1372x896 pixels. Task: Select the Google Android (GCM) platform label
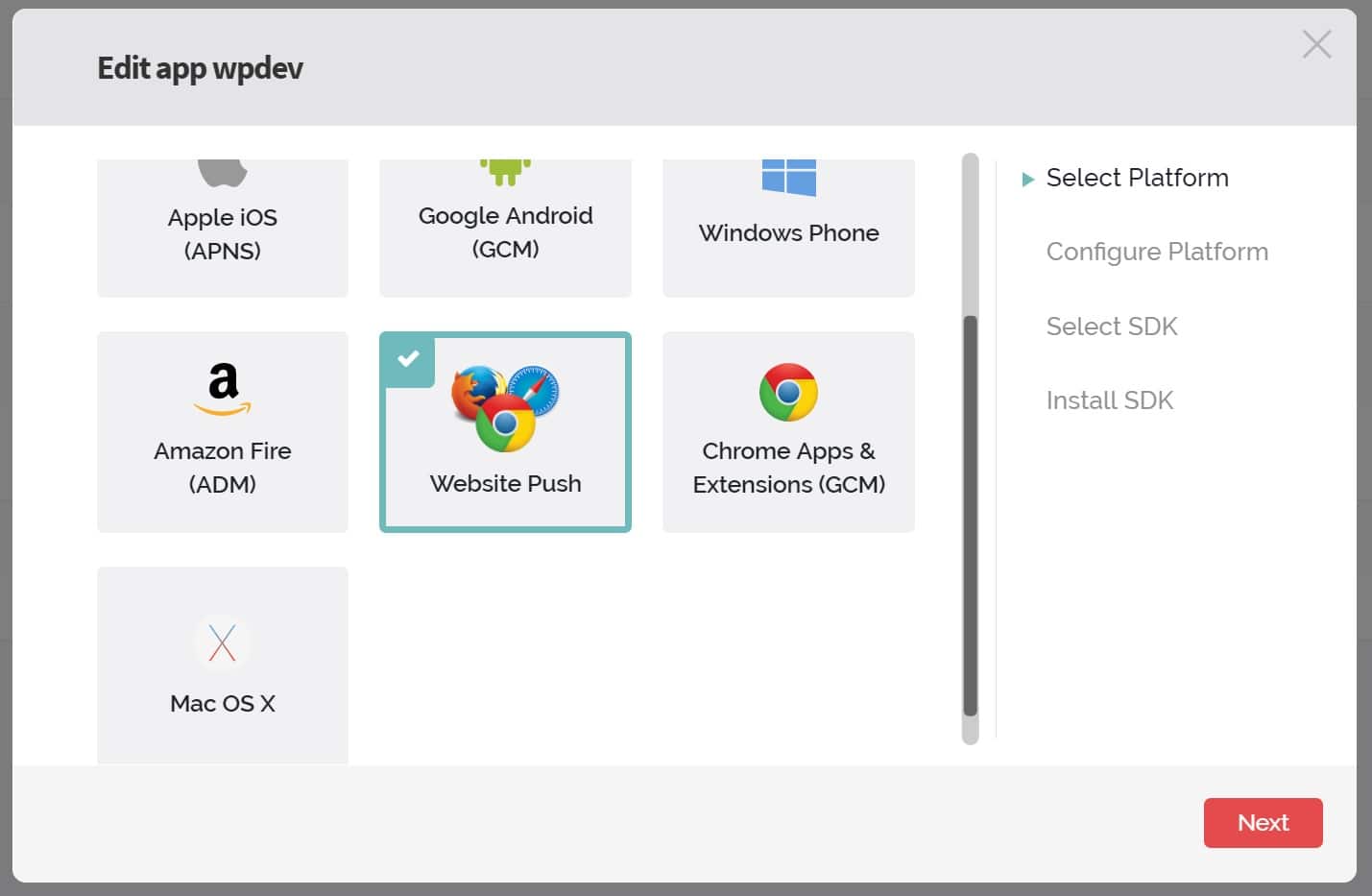pyautogui.click(x=505, y=232)
